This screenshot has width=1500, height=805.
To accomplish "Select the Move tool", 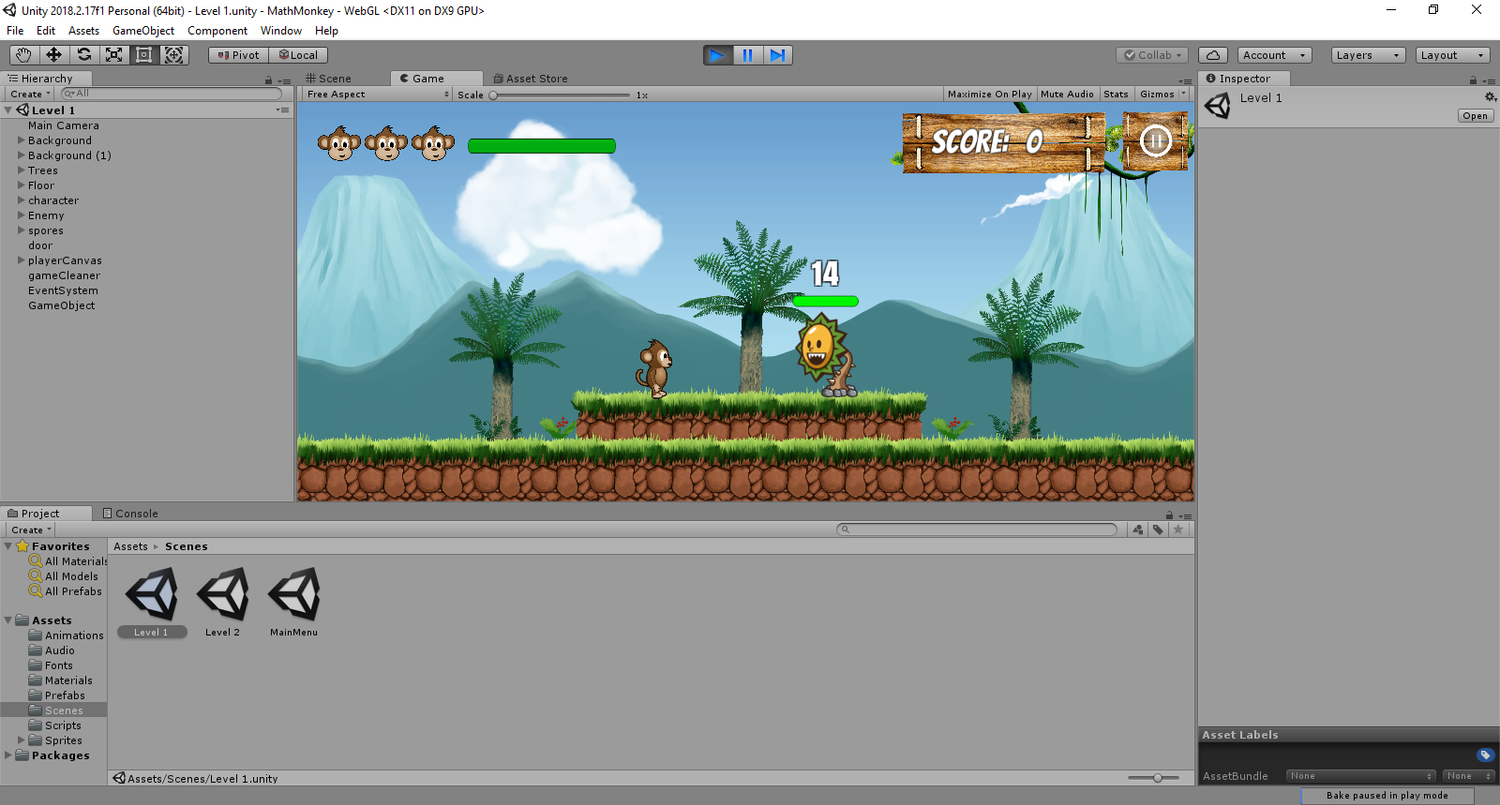I will (53, 55).
